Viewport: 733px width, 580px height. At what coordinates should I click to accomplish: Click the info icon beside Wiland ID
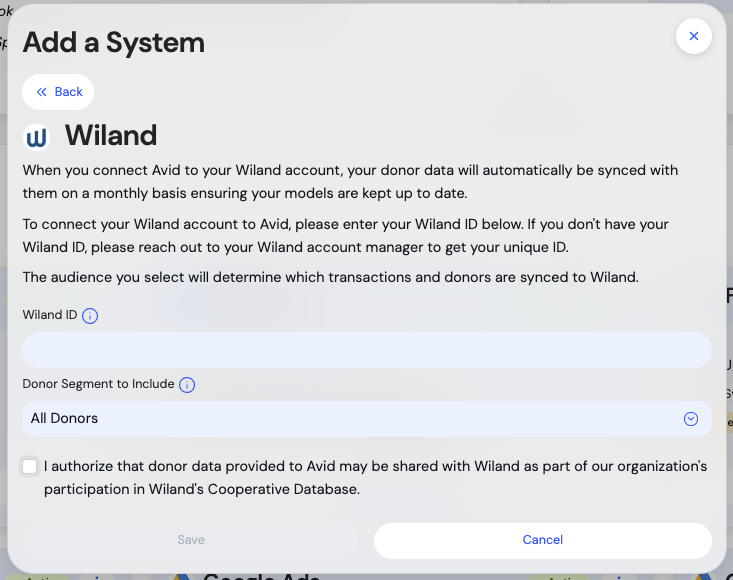(x=90, y=316)
